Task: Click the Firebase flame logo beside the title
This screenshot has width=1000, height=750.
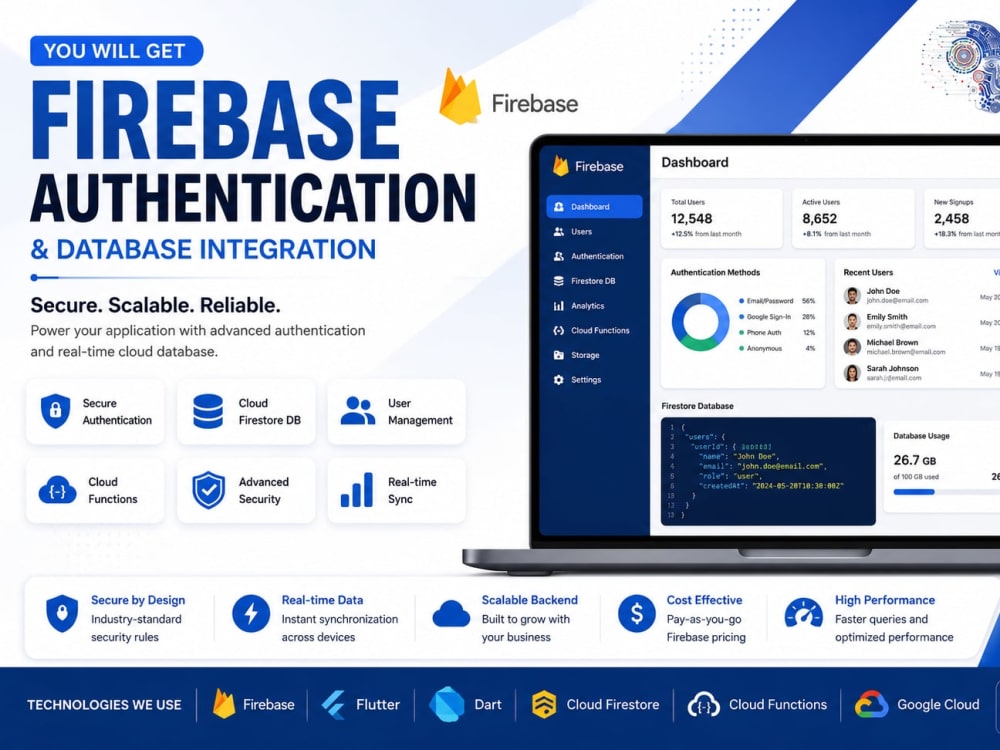Action: click(460, 97)
